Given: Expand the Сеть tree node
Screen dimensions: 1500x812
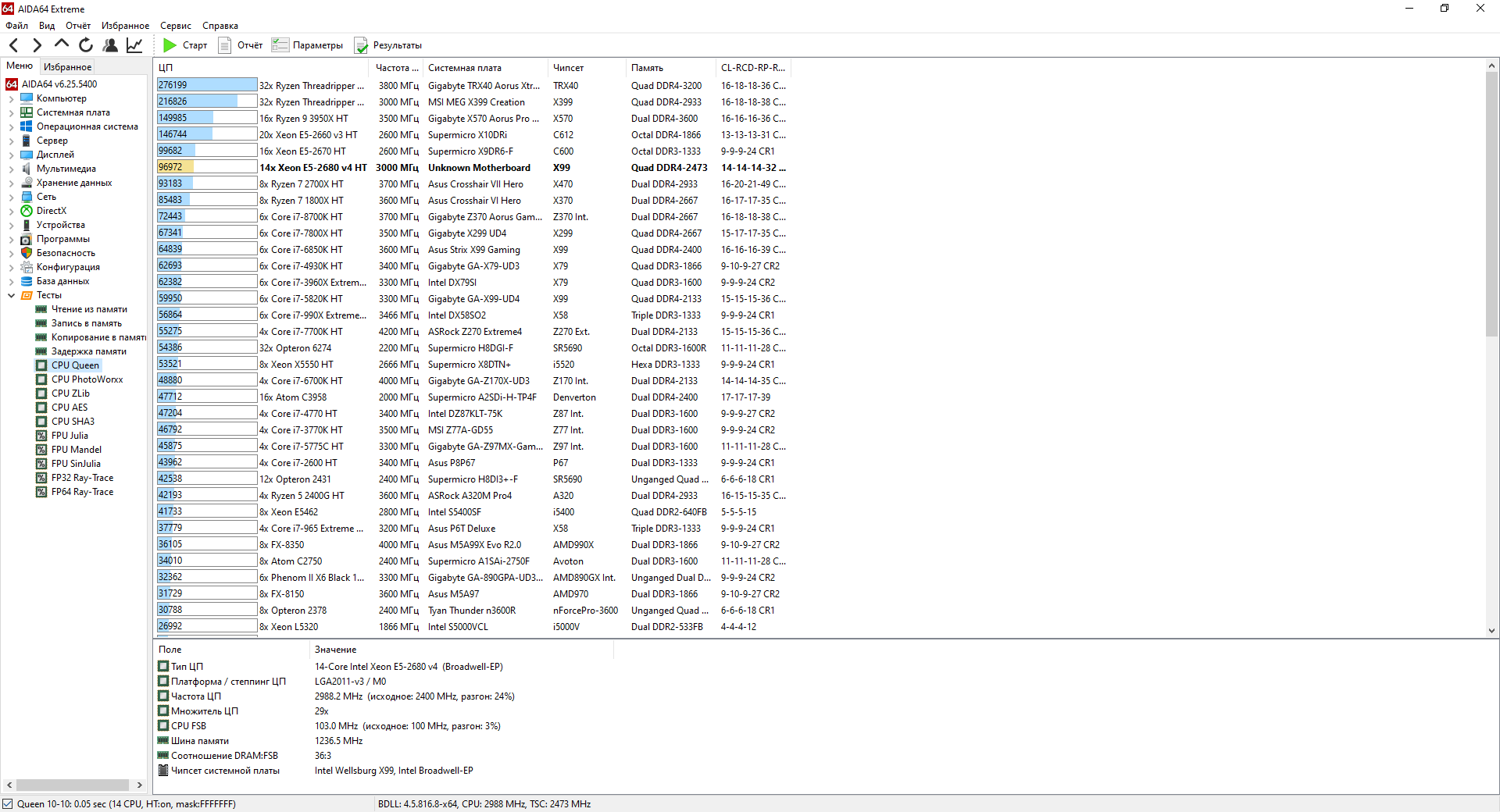Looking at the screenshot, I should [11, 198].
